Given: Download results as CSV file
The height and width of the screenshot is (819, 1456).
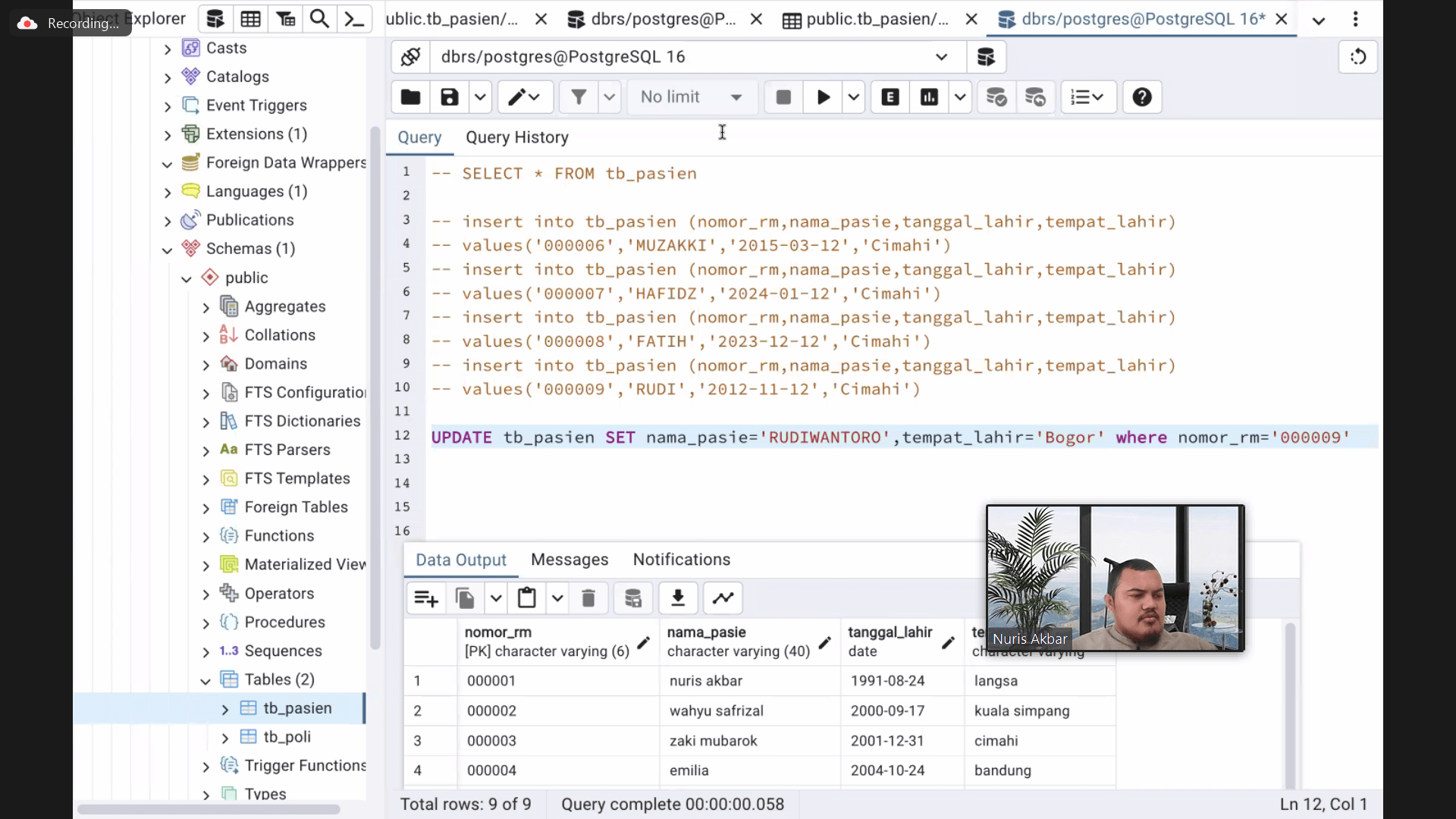Looking at the screenshot, I should tap(678, 598).
